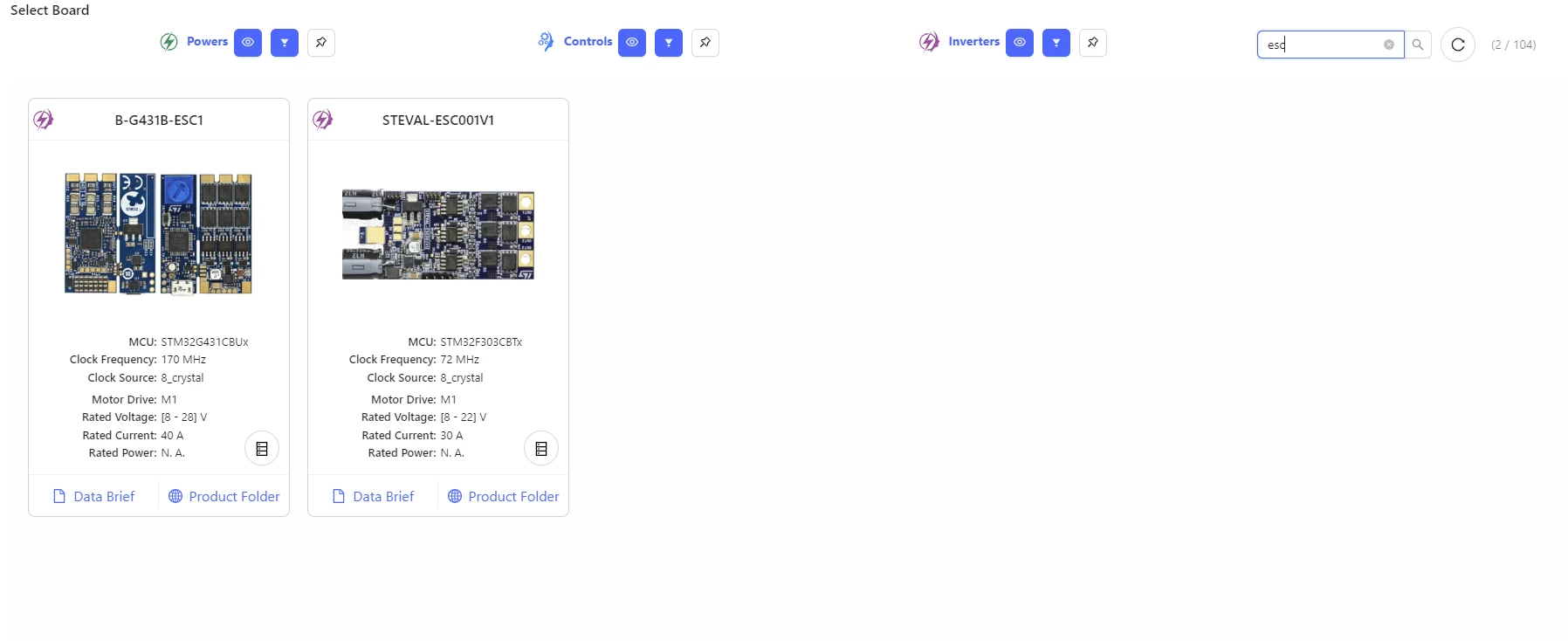Click the (2 / 104) results counter
This screenshot has height=641, width=1568.
tap(1513, 45)
